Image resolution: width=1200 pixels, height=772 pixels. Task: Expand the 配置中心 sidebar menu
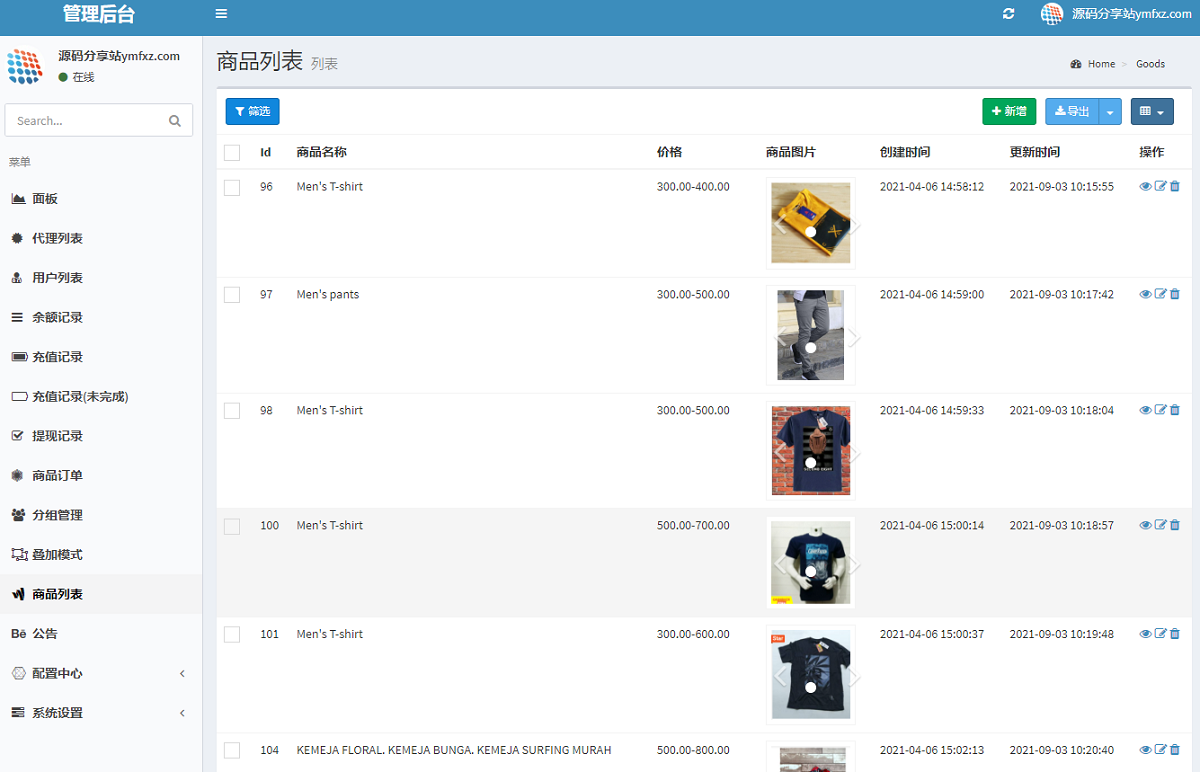(x=100, y=673)
